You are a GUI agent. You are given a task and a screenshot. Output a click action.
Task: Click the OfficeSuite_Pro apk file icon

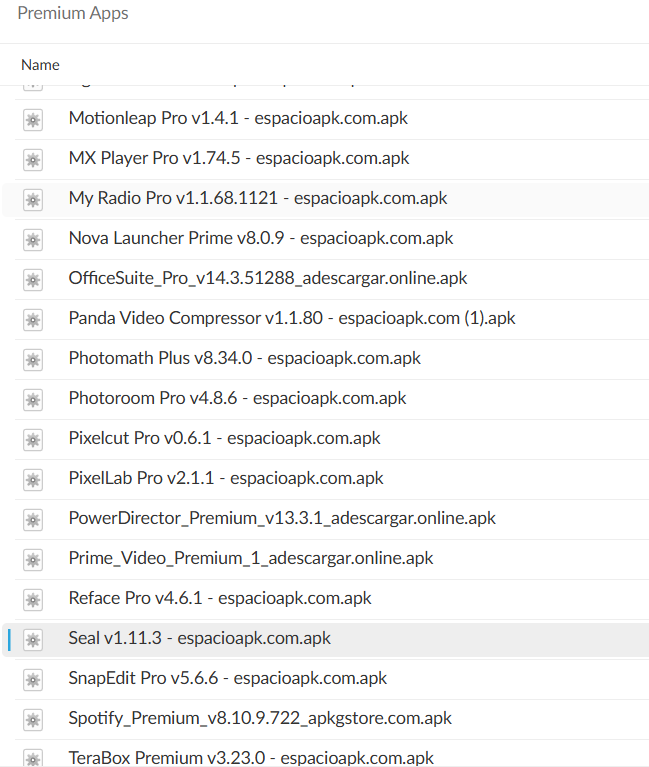point(33,280)
